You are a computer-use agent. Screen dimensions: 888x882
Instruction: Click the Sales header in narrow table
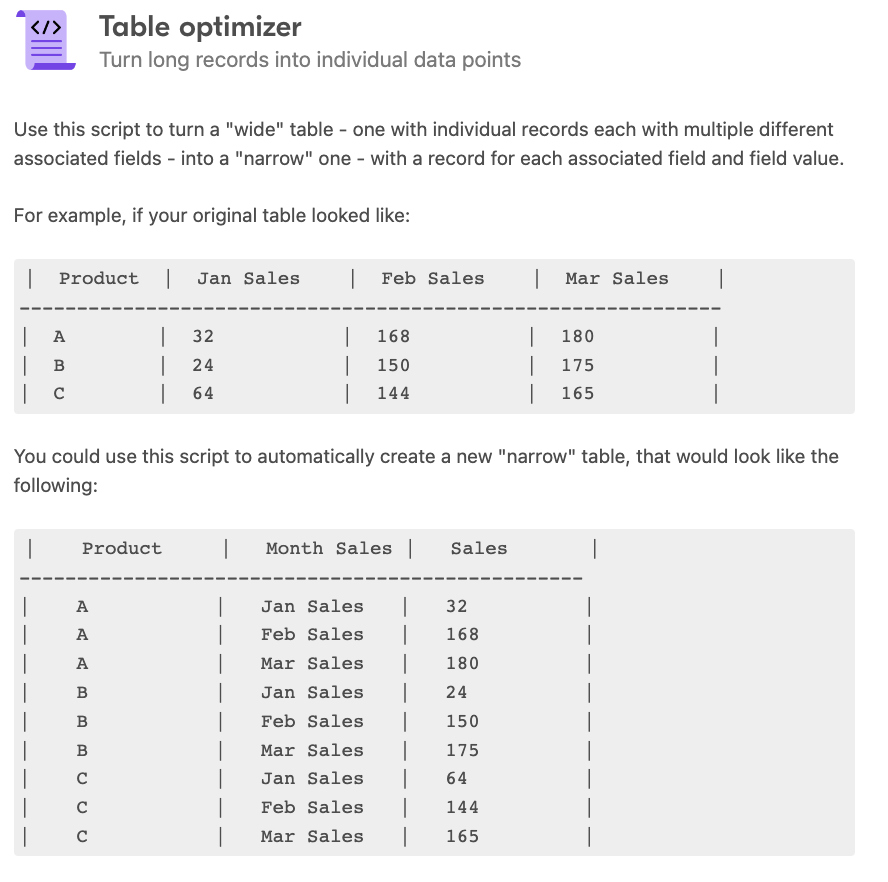[479, 548]
